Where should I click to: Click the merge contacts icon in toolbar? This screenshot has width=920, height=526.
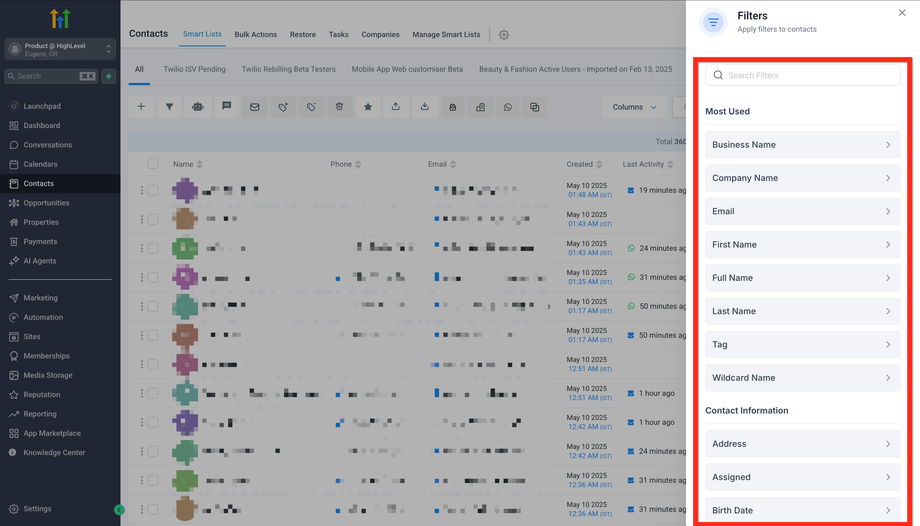(x=535, y=107)
